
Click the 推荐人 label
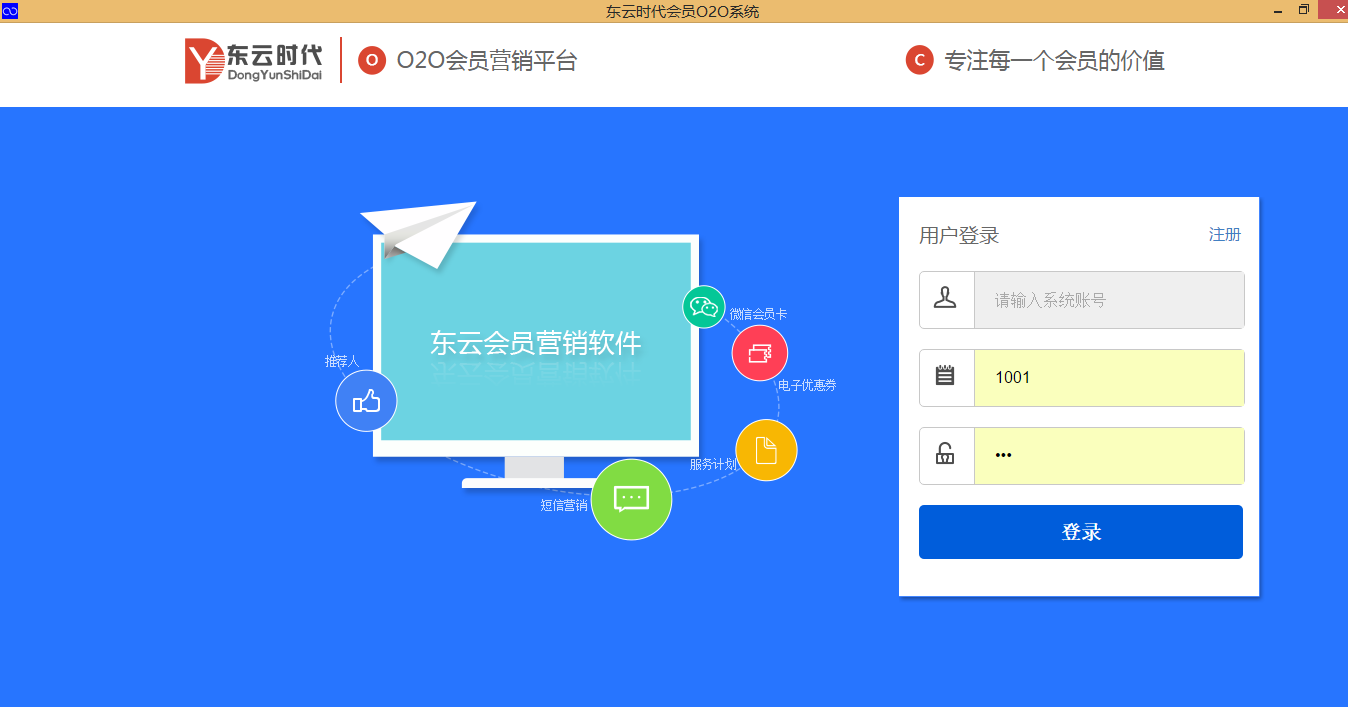click(341, 361)
